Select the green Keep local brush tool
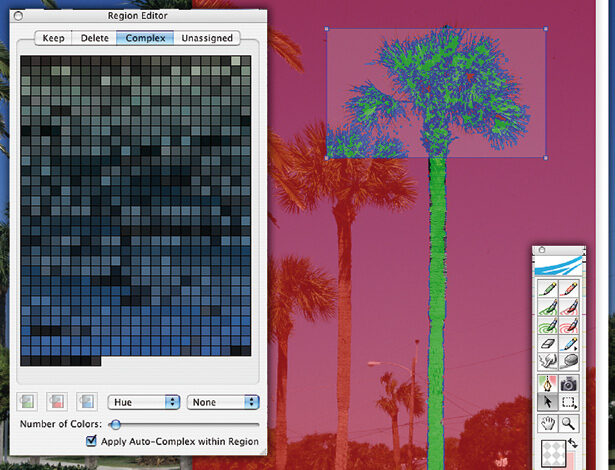This screenshot has height=470, width=615. 548,288
